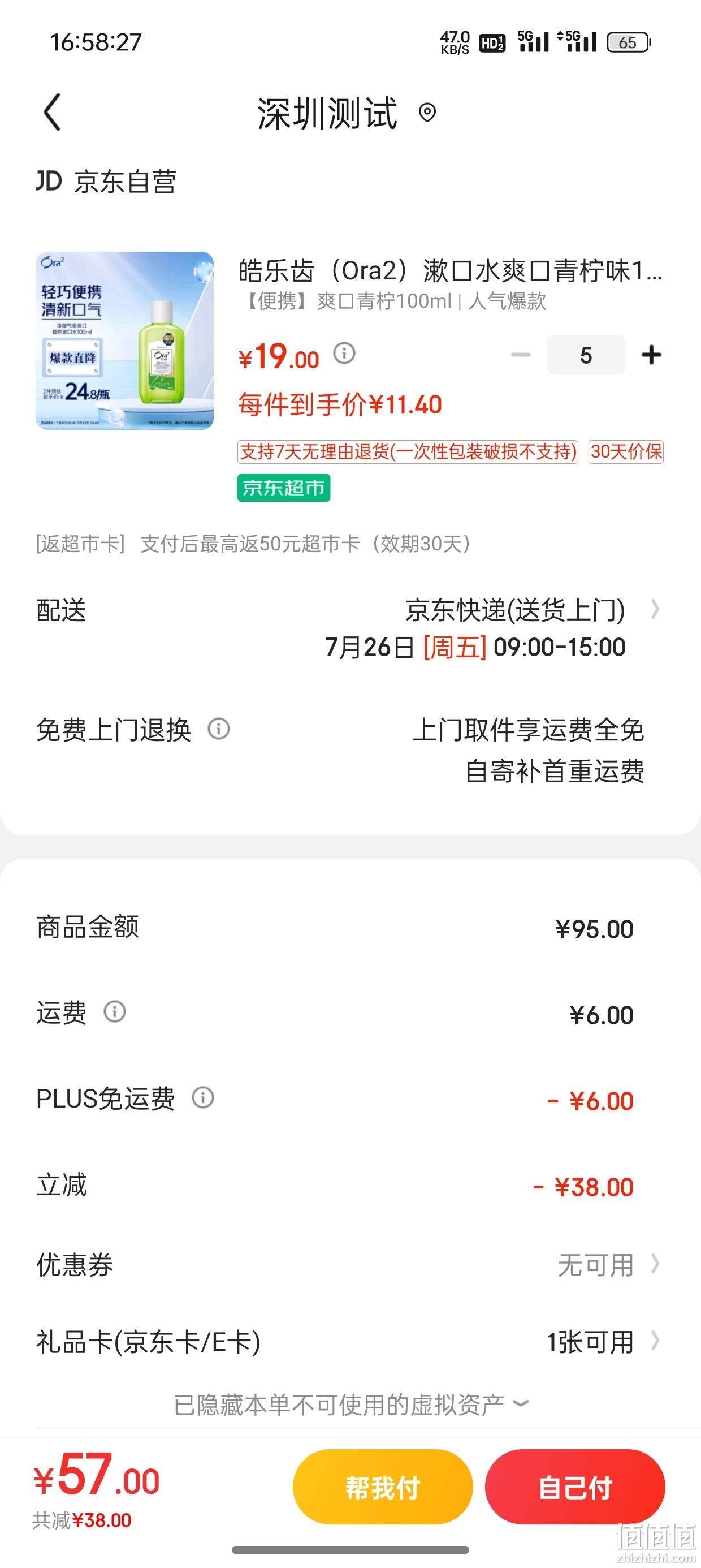701x1568 pixels.
Task: Tap the quantity field showing 5
Action: tap(586, 355)
